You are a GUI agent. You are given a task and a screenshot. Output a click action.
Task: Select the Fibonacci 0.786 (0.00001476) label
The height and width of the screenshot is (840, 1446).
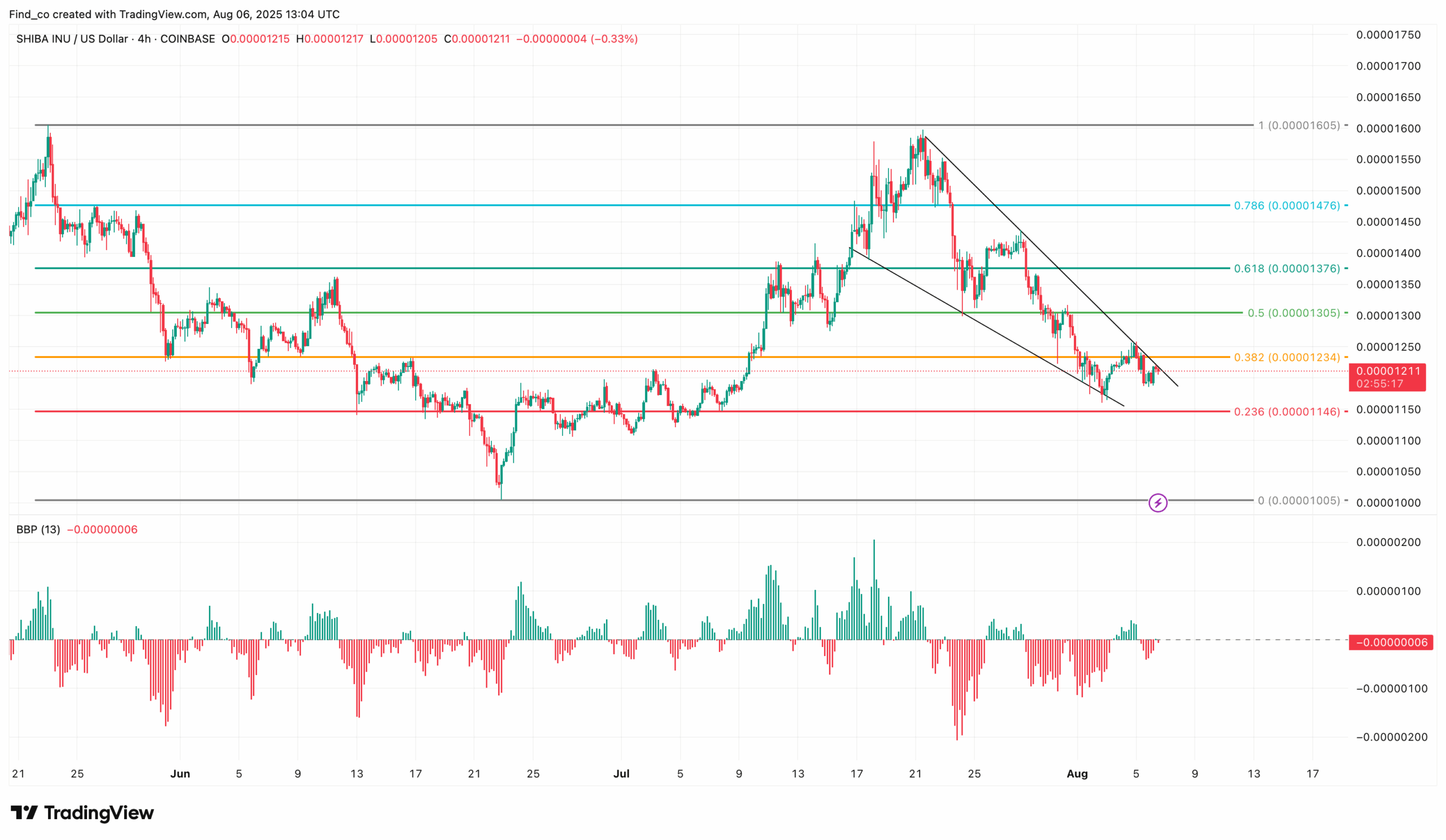tap(1287, 205)
